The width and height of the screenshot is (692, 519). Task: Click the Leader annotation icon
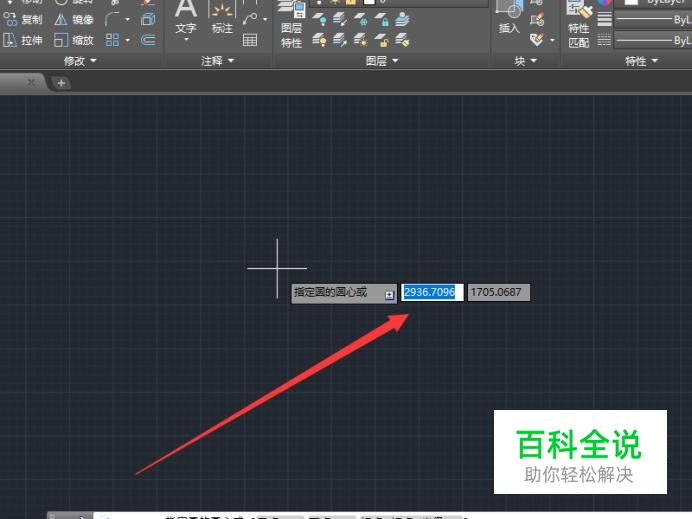(x=250, y=19)
